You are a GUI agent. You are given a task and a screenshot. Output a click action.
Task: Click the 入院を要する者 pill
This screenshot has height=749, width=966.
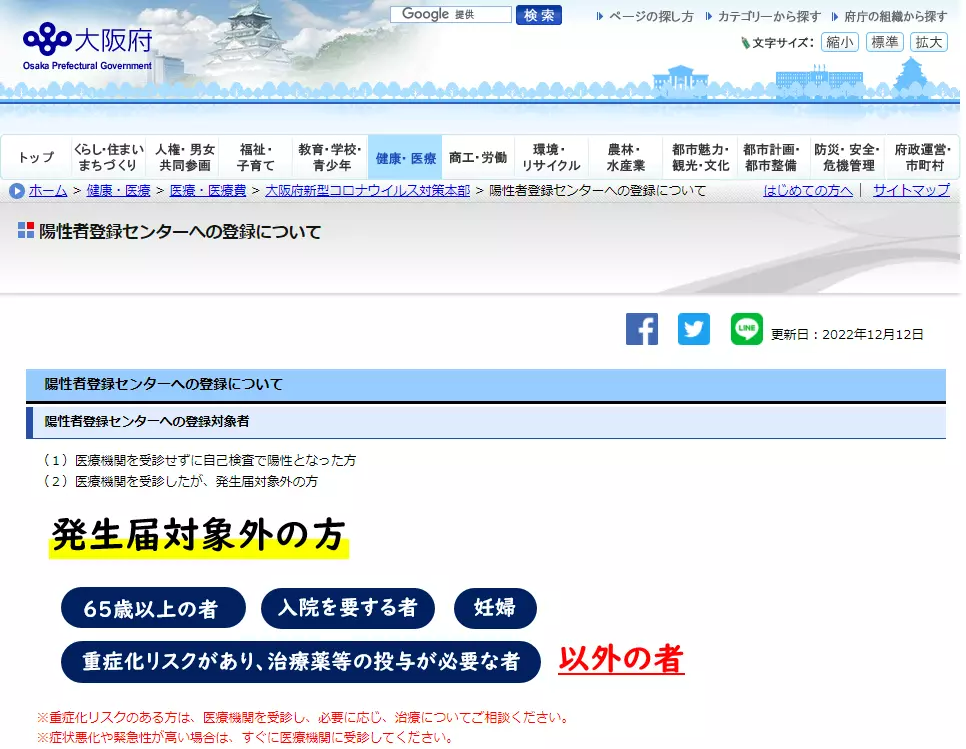348,608
